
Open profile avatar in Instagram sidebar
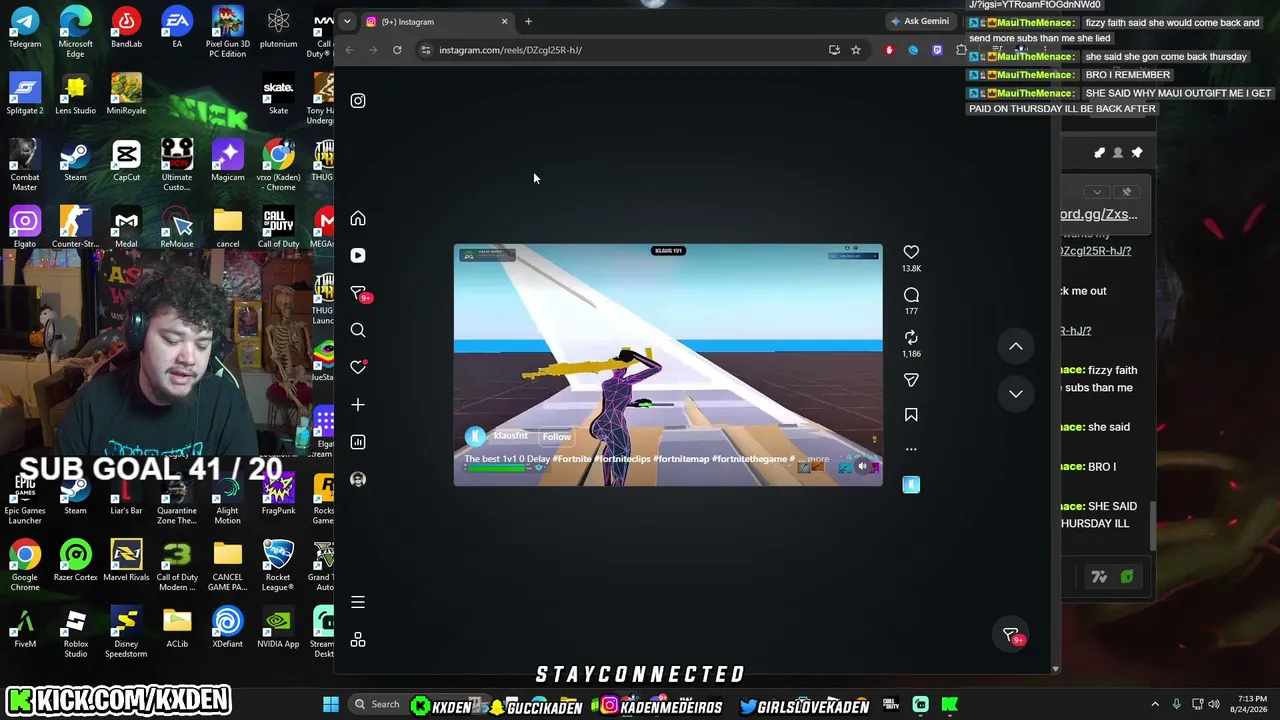click(358, 480)
